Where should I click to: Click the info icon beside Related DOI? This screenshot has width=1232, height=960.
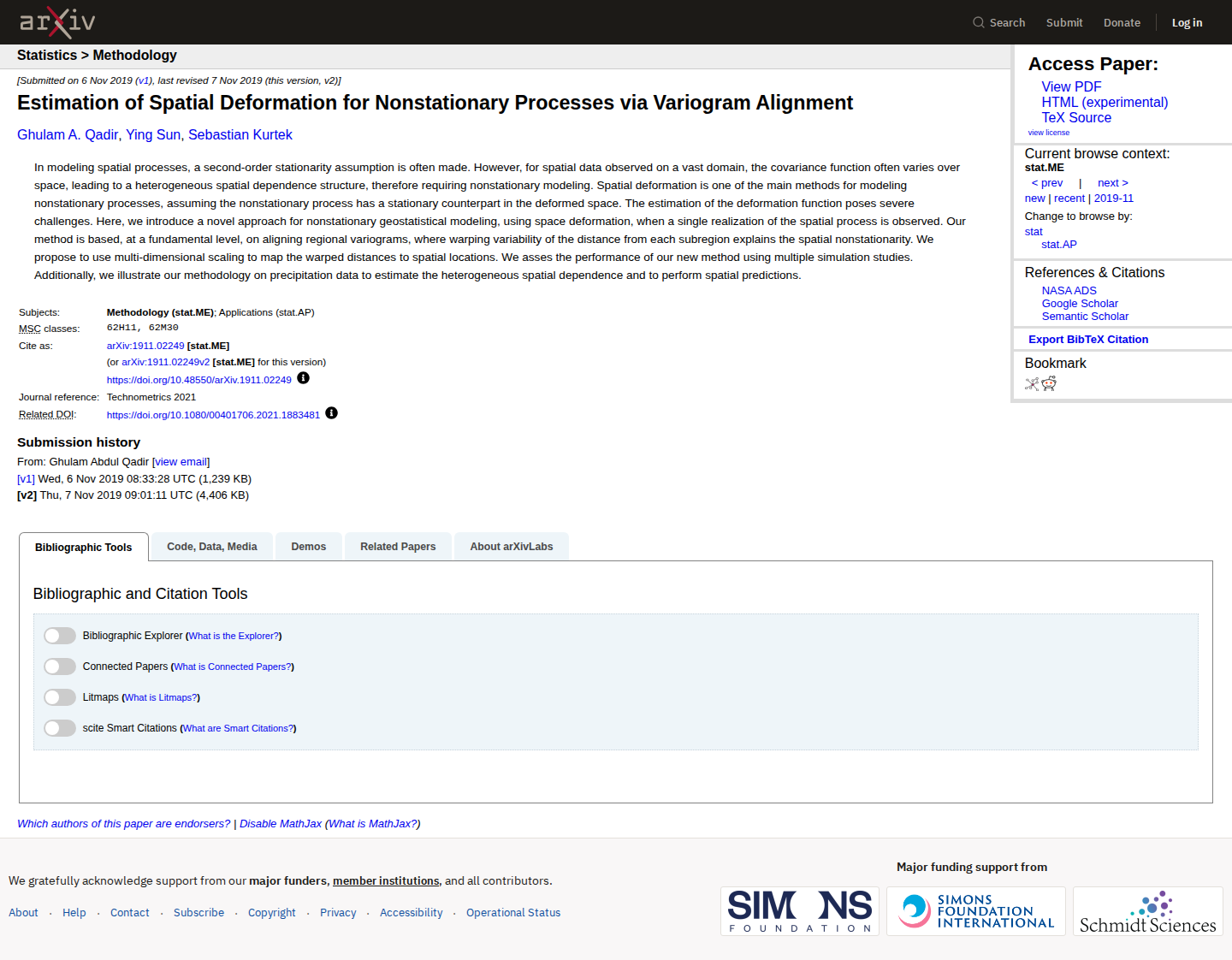[x=332, y=413]
